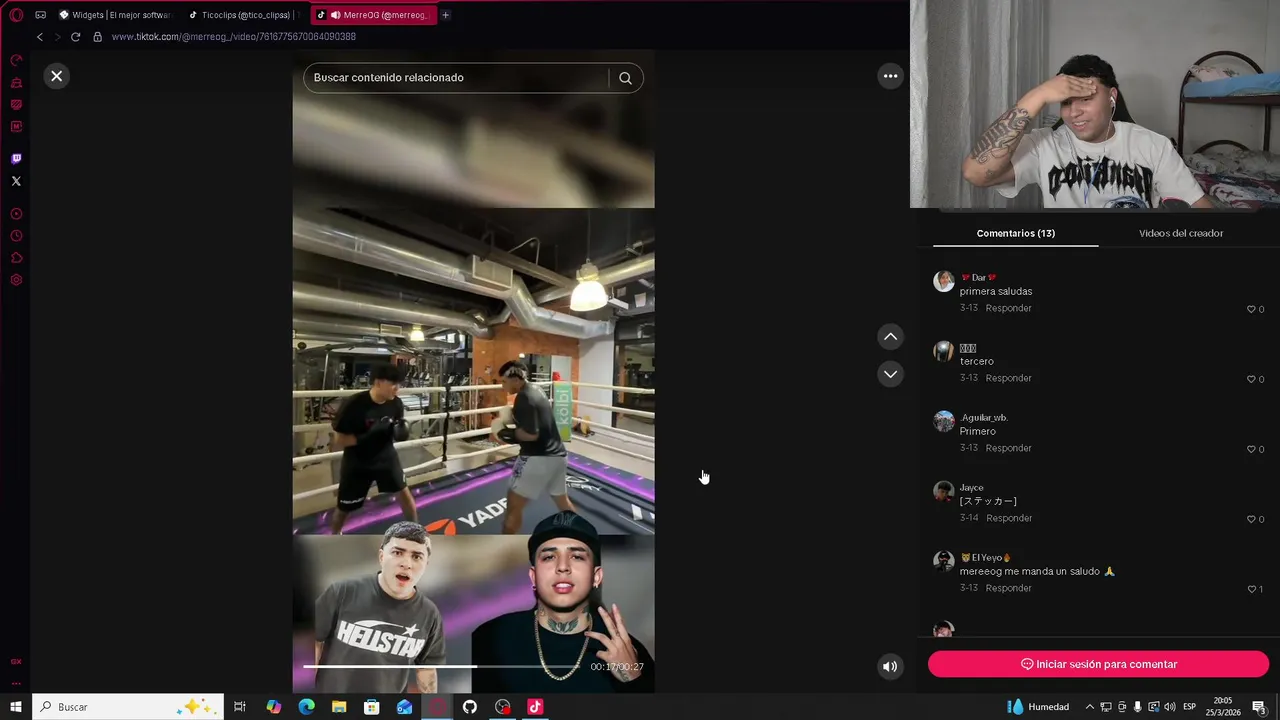The image size is (1280, 720).
Task: Open .Aguilar_wb. profile avatar
Action: coord(944,421)
